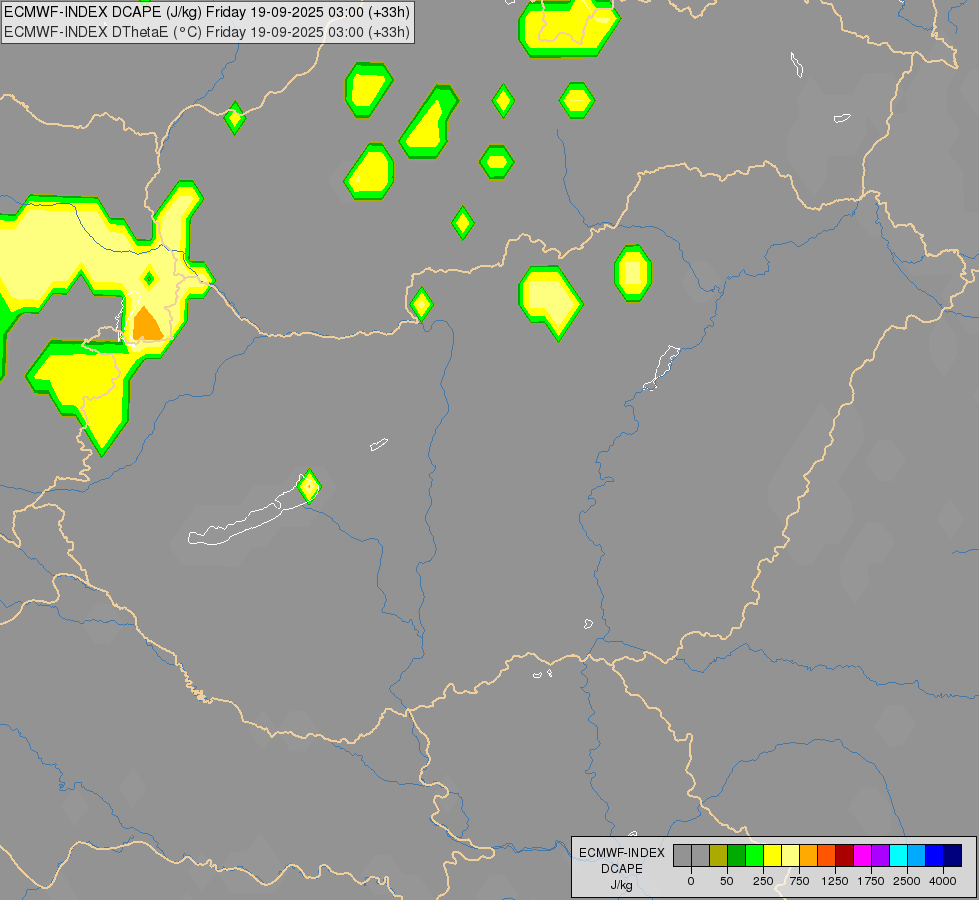Pick the red-orange legend swatch

click(827, 855)
